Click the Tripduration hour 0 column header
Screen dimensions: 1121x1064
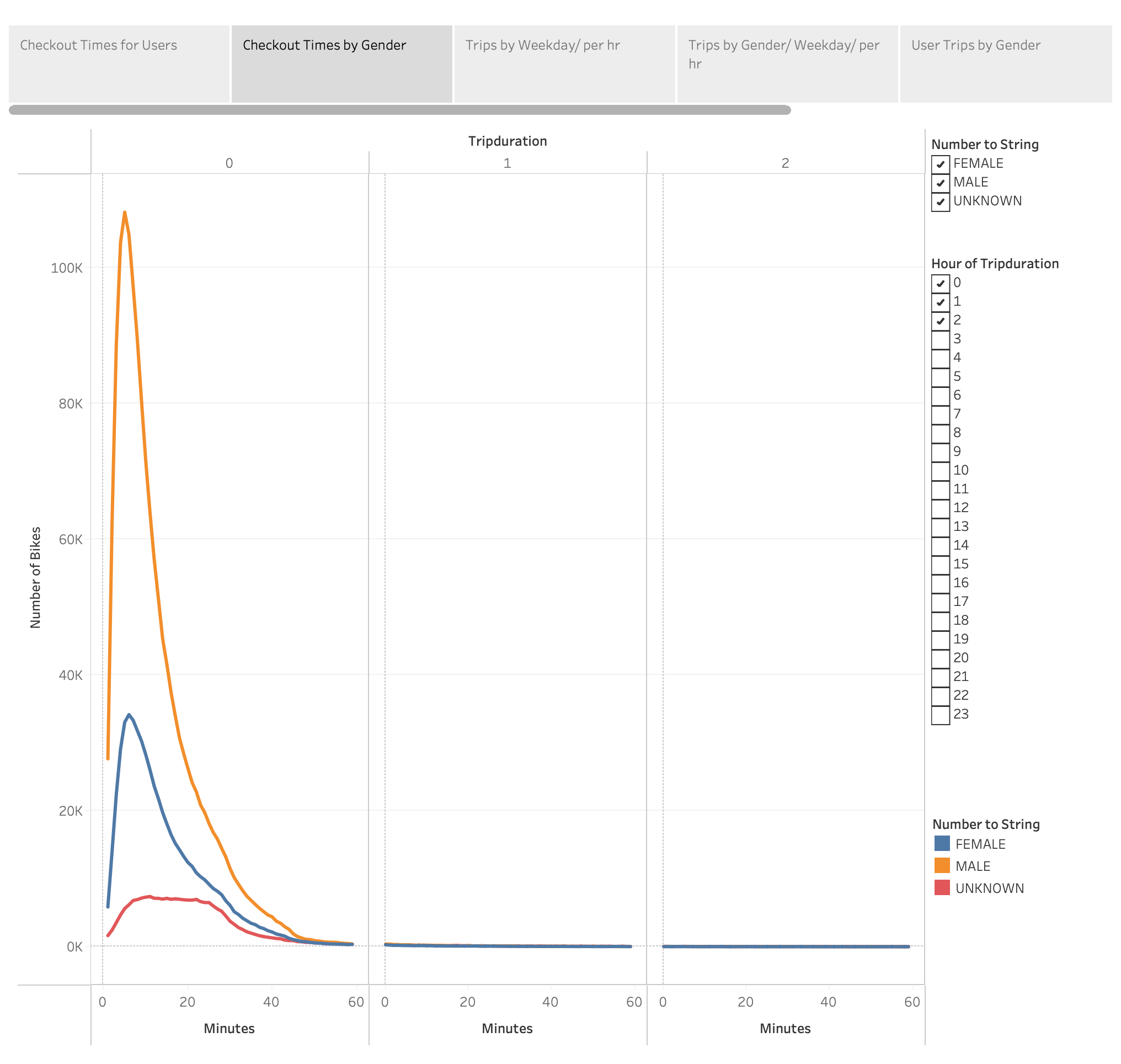point(229,163)
